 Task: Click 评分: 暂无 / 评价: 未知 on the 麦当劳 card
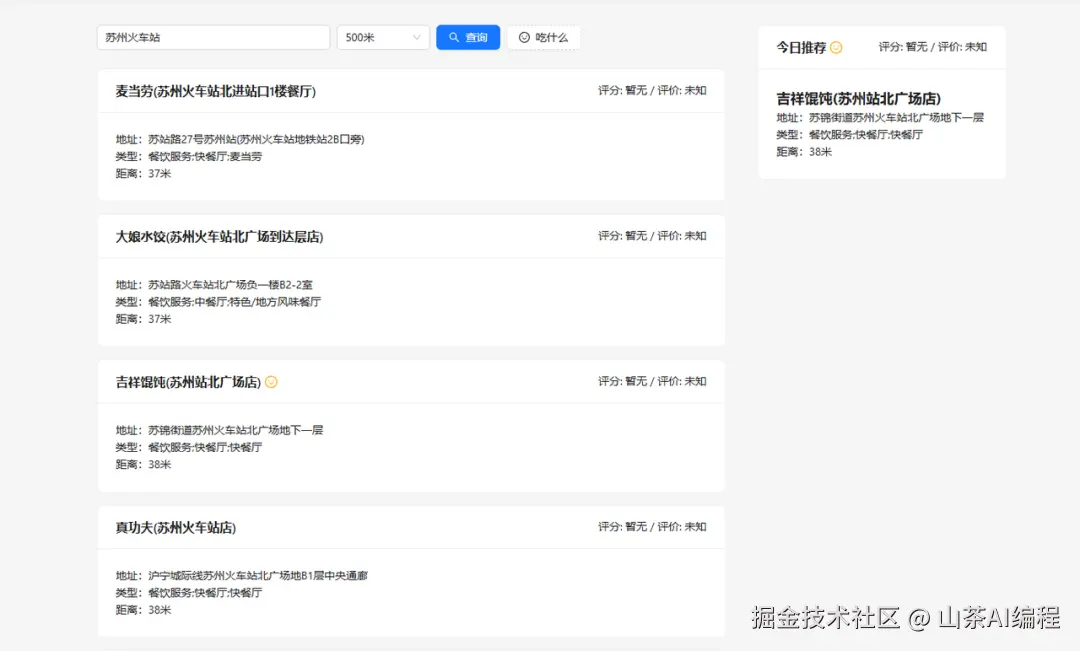click(649, 89)
